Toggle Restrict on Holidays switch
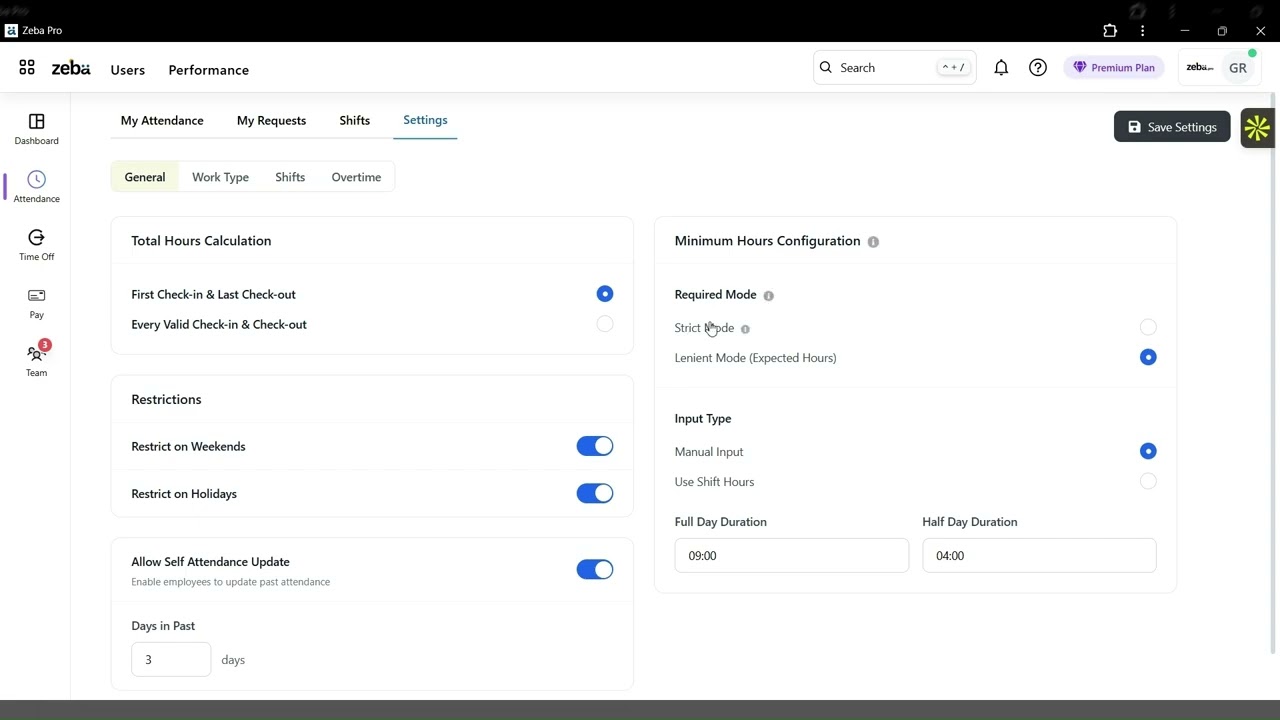 coord(595,493)
